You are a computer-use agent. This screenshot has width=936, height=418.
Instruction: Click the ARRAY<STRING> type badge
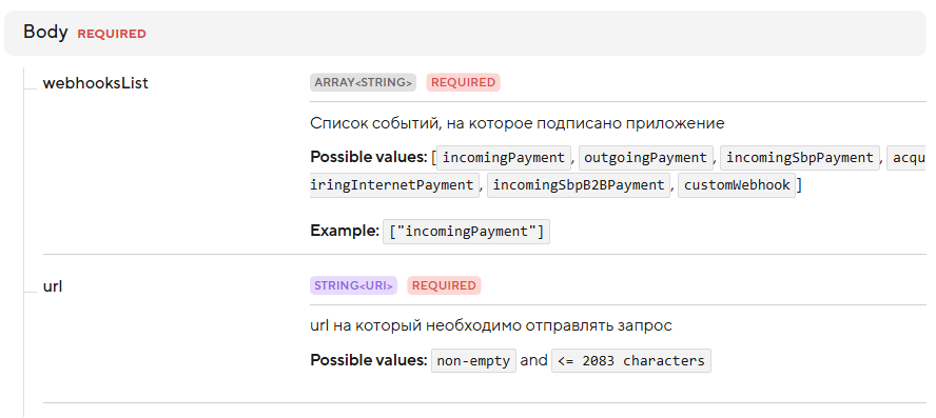coord(363,82)
